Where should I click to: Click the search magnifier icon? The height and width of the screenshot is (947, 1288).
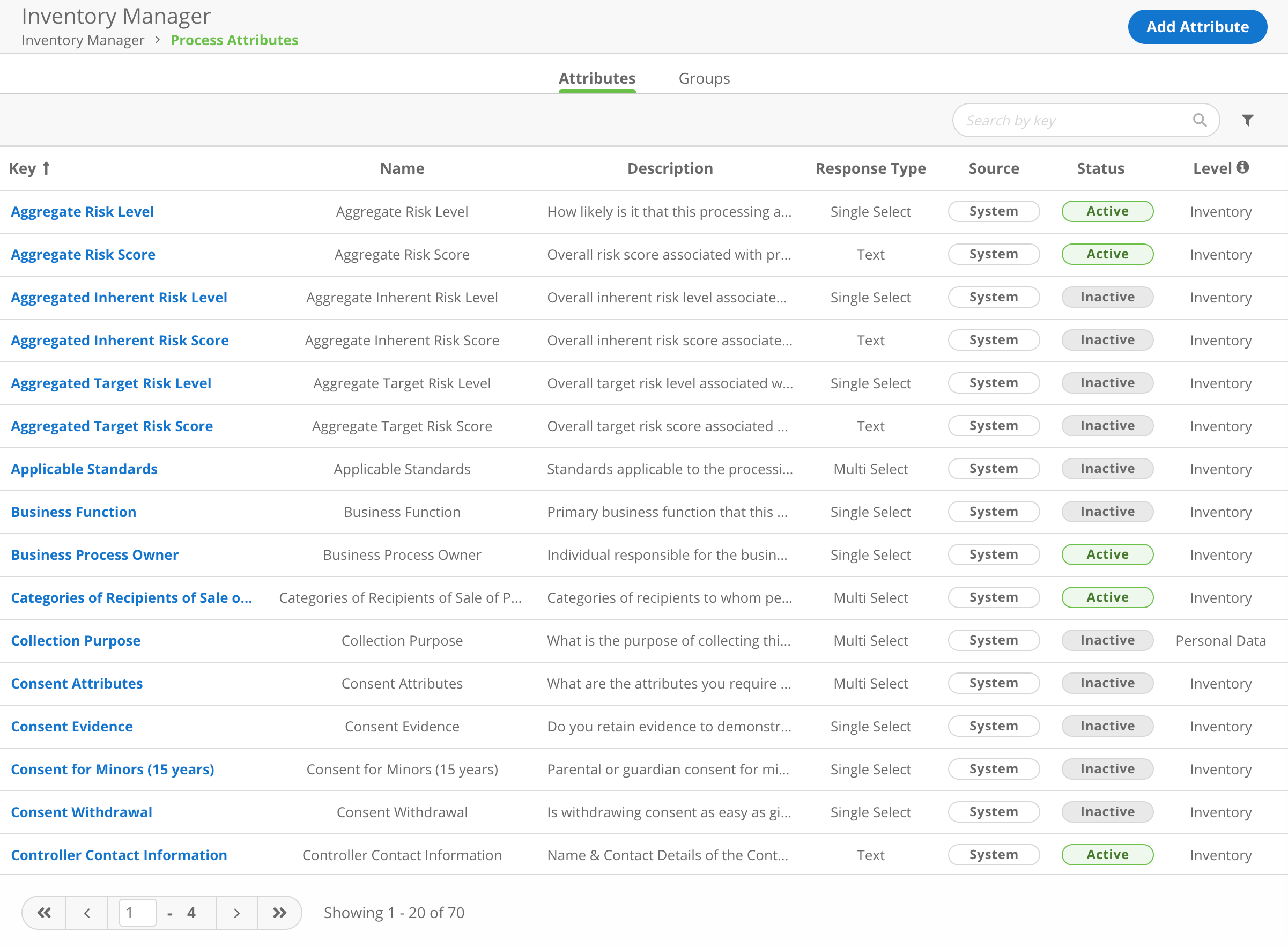1199,120
